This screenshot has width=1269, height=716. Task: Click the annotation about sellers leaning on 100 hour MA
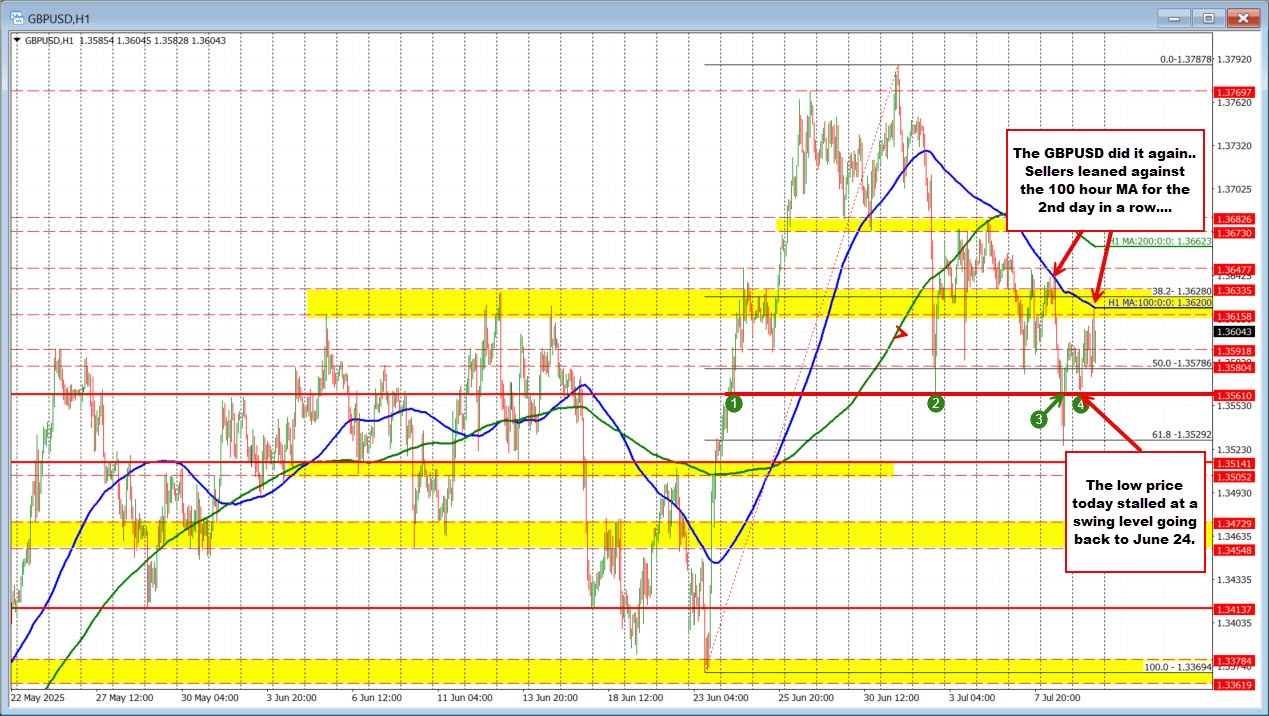1105,180
